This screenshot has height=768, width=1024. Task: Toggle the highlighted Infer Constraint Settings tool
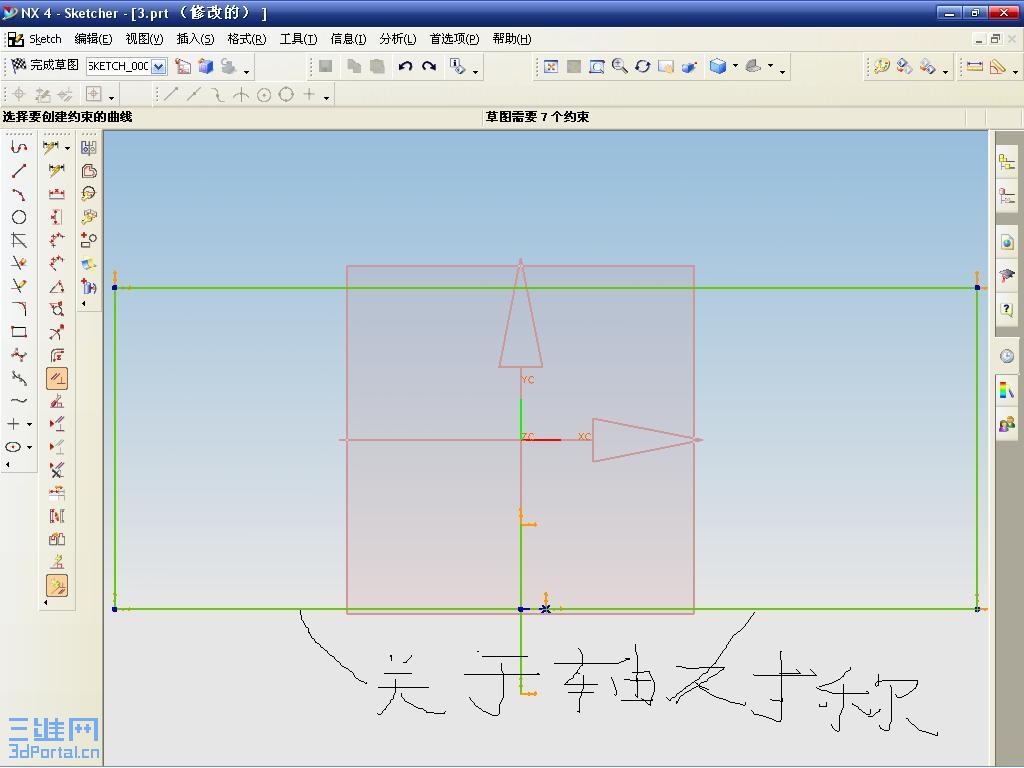click(x=57, y=586)
